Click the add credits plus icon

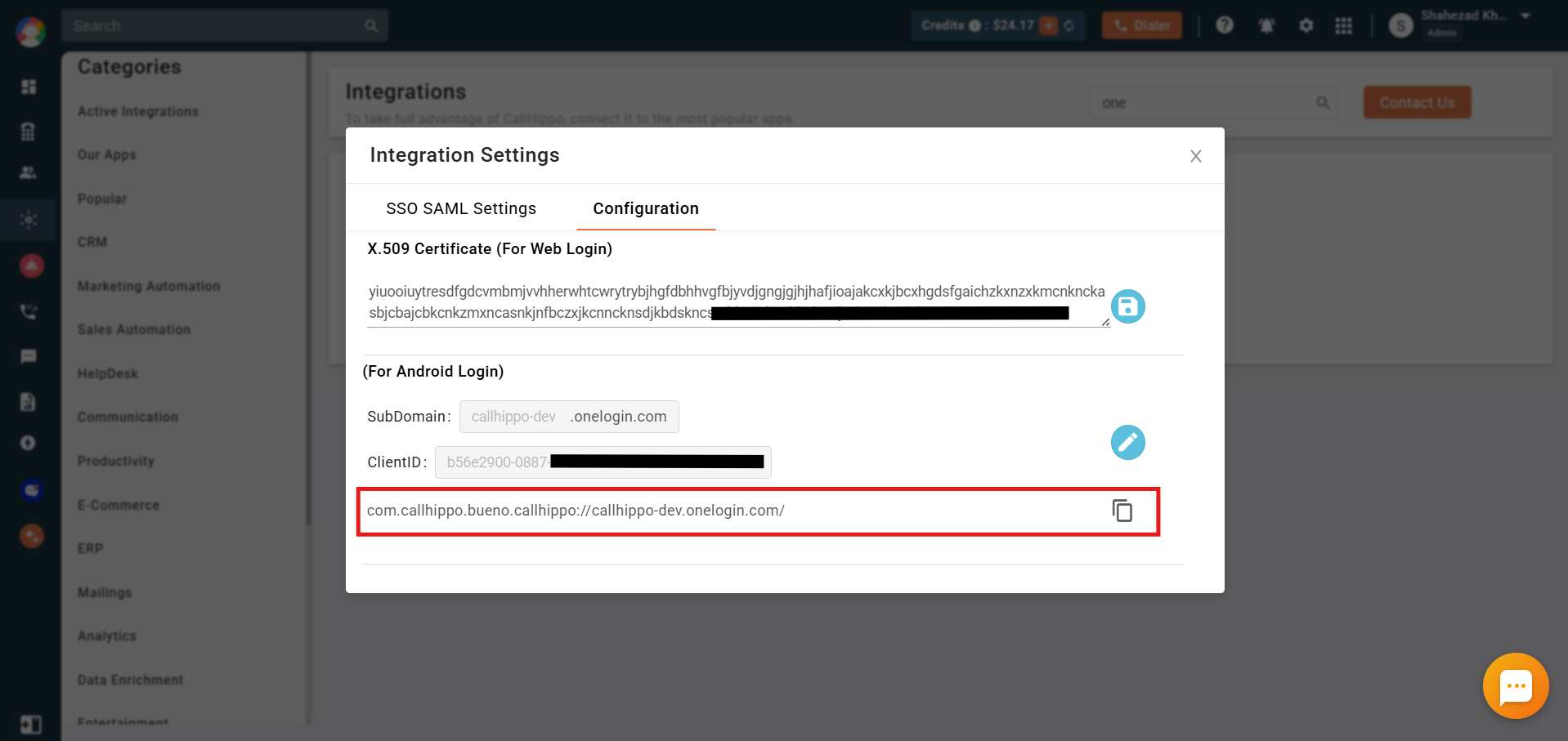[1049, 25]
